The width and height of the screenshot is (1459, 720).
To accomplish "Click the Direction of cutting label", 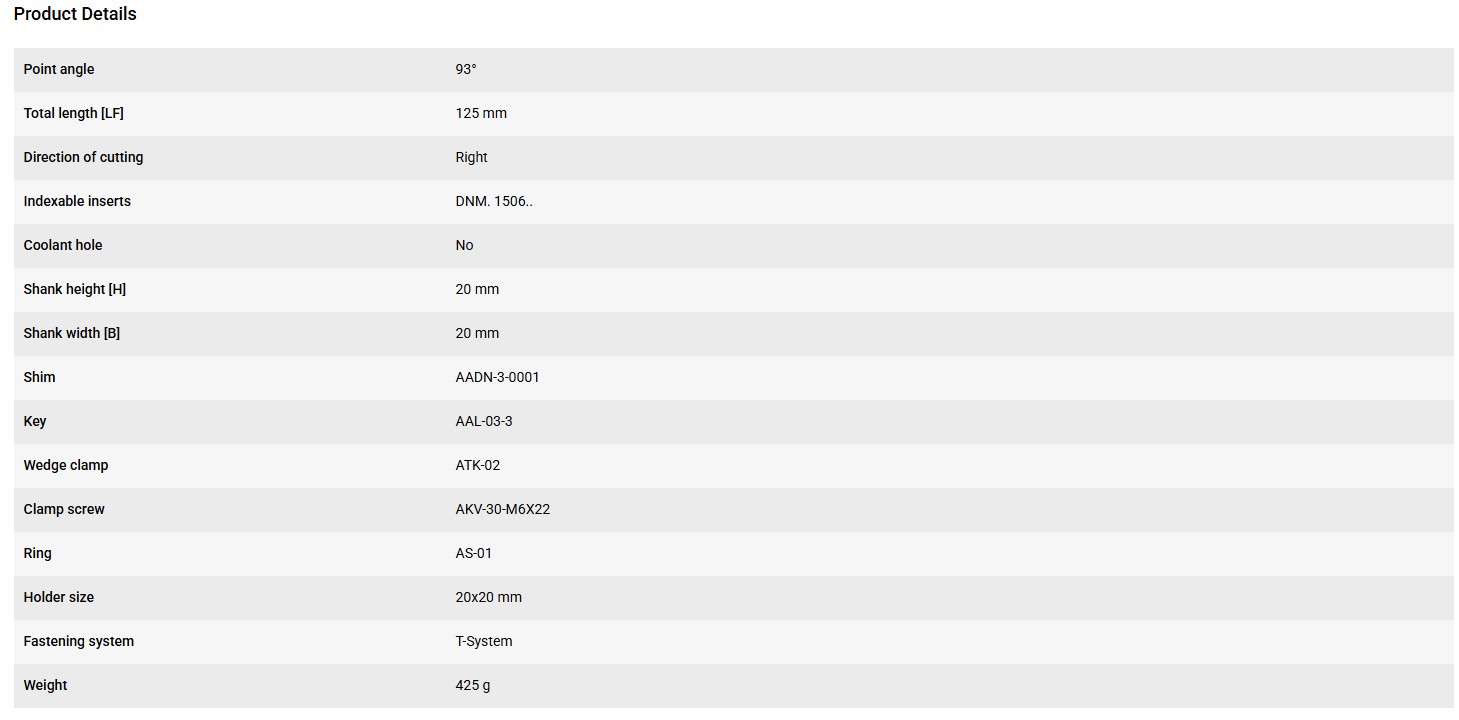I will pyautogui.click(x=83, y=157).
